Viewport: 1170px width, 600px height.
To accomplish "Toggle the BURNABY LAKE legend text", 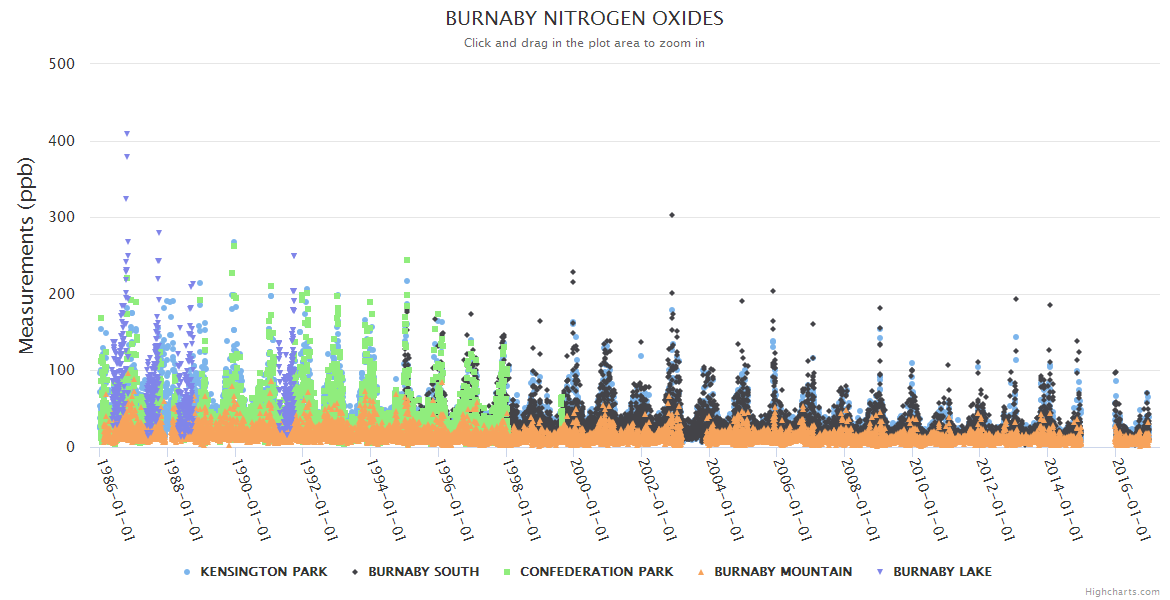I will 942,572.
